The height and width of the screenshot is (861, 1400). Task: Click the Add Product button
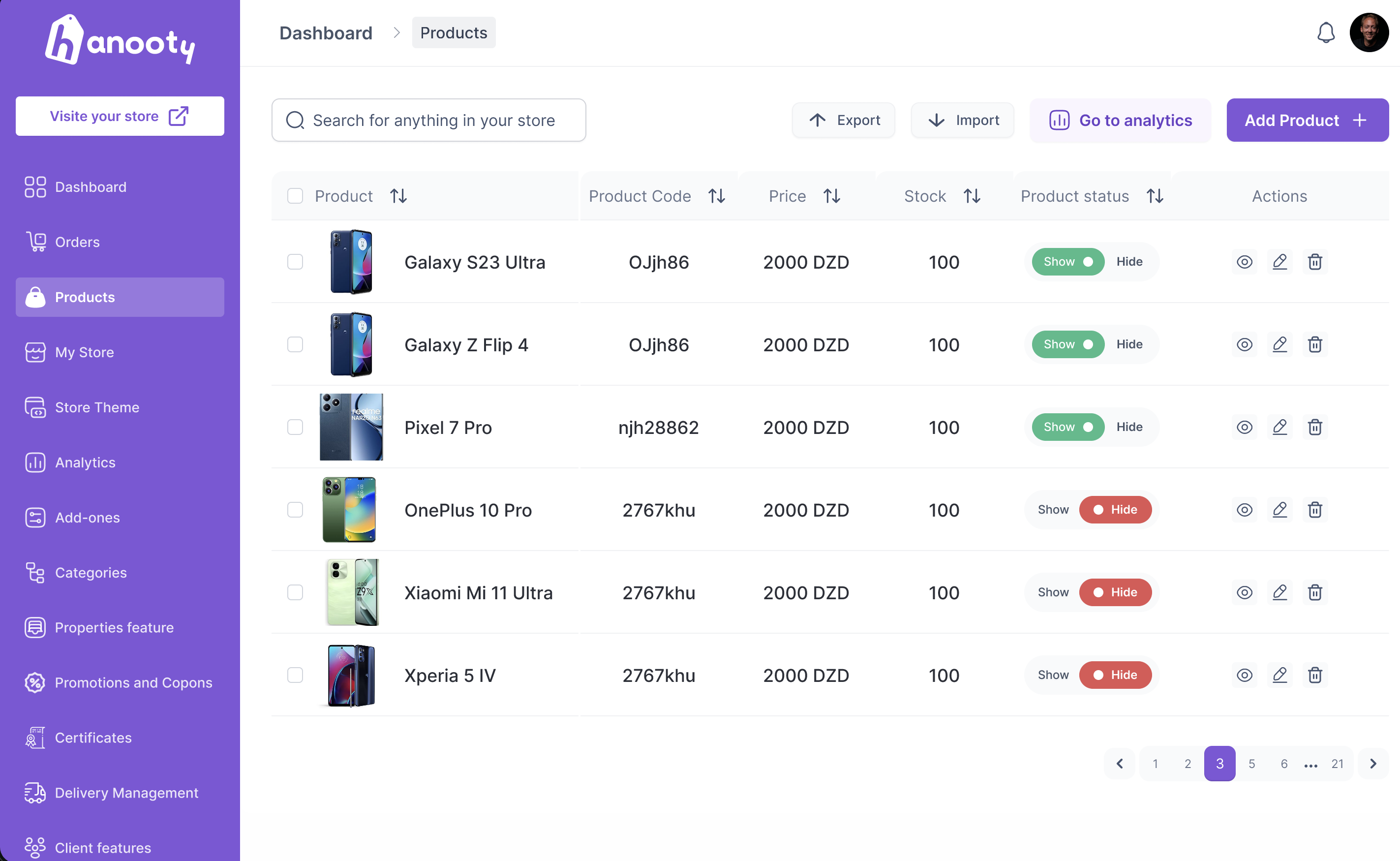click(1307, 120)
